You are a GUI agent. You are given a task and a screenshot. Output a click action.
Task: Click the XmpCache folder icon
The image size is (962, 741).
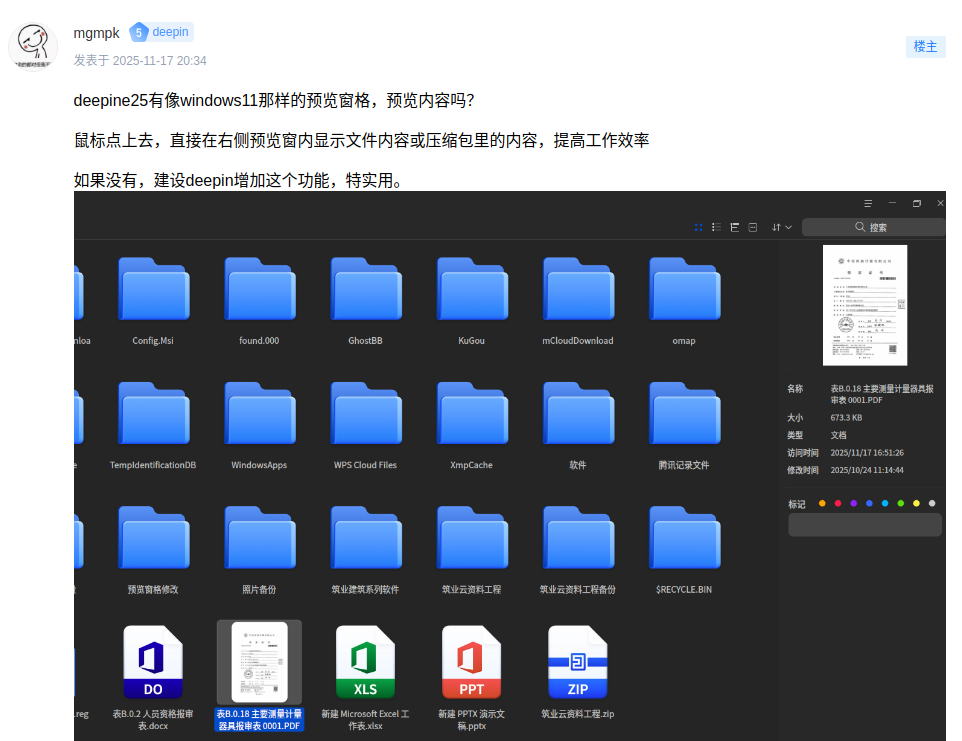pyautogui.click(x=472, y=413)
